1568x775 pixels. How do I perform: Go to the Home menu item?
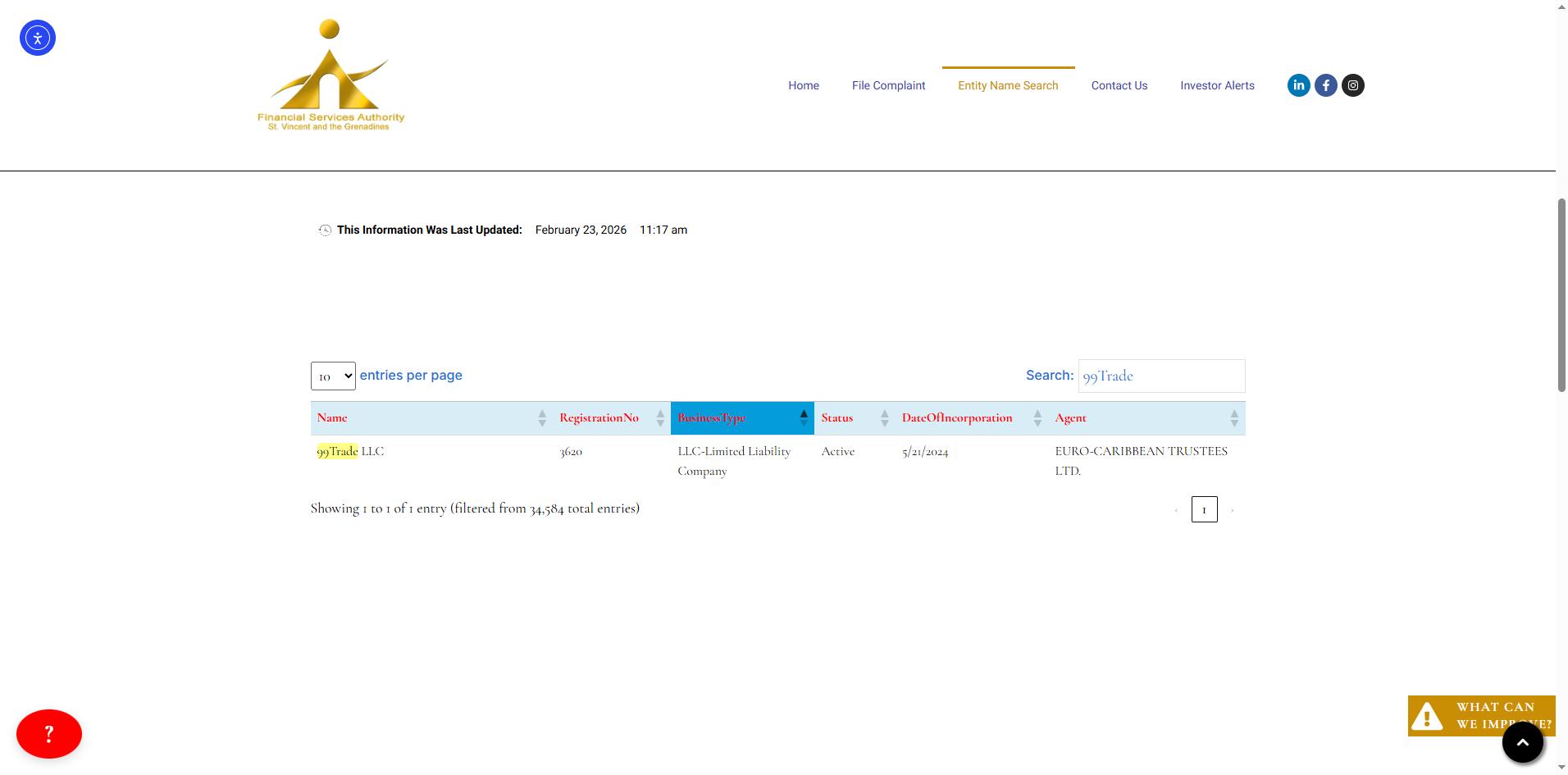(803, 85)
